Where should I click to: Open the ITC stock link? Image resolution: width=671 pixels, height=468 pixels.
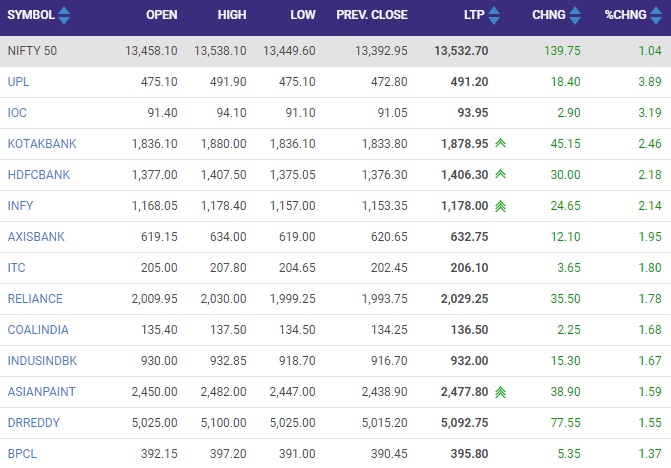click(16, 268)
